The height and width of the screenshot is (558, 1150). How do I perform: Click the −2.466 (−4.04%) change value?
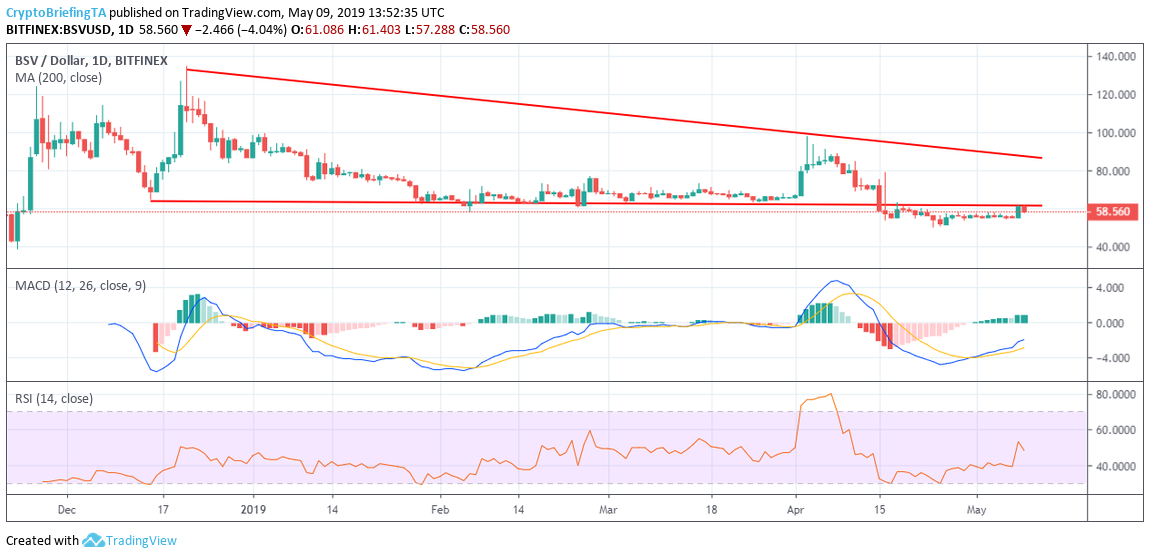(x=241, y=30)
